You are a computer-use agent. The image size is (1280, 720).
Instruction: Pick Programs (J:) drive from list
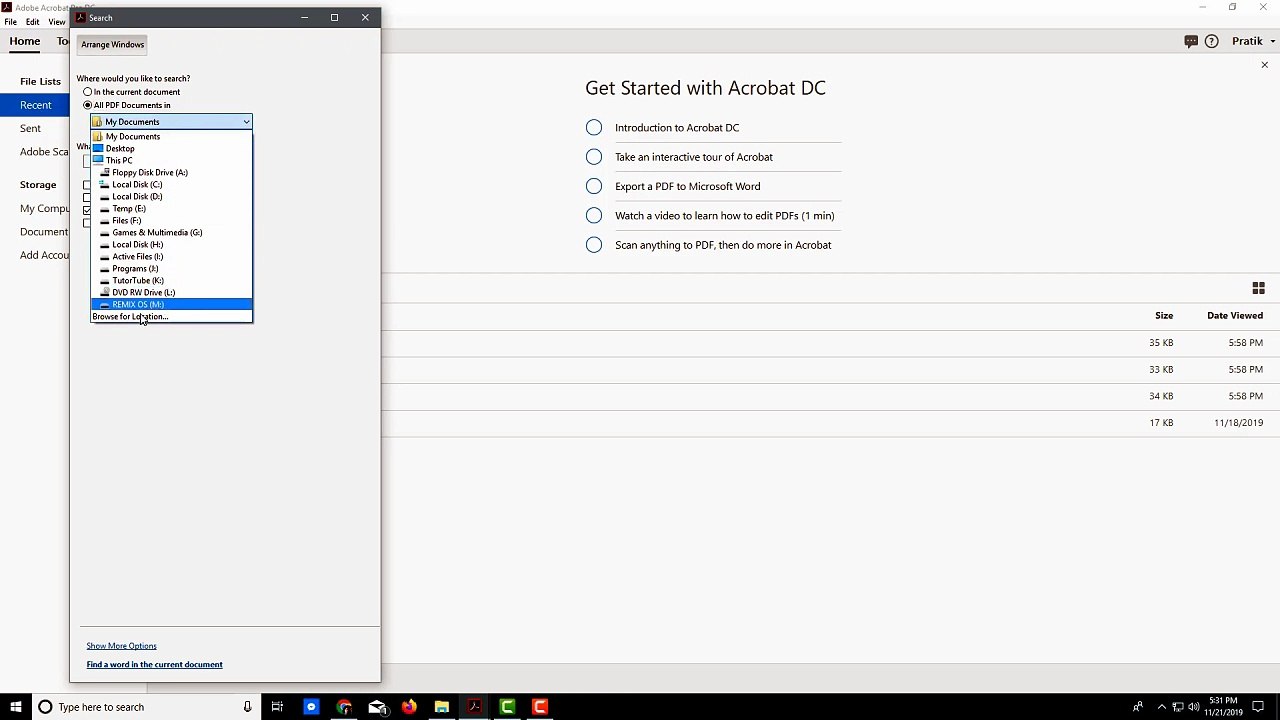tap(171, 269)
